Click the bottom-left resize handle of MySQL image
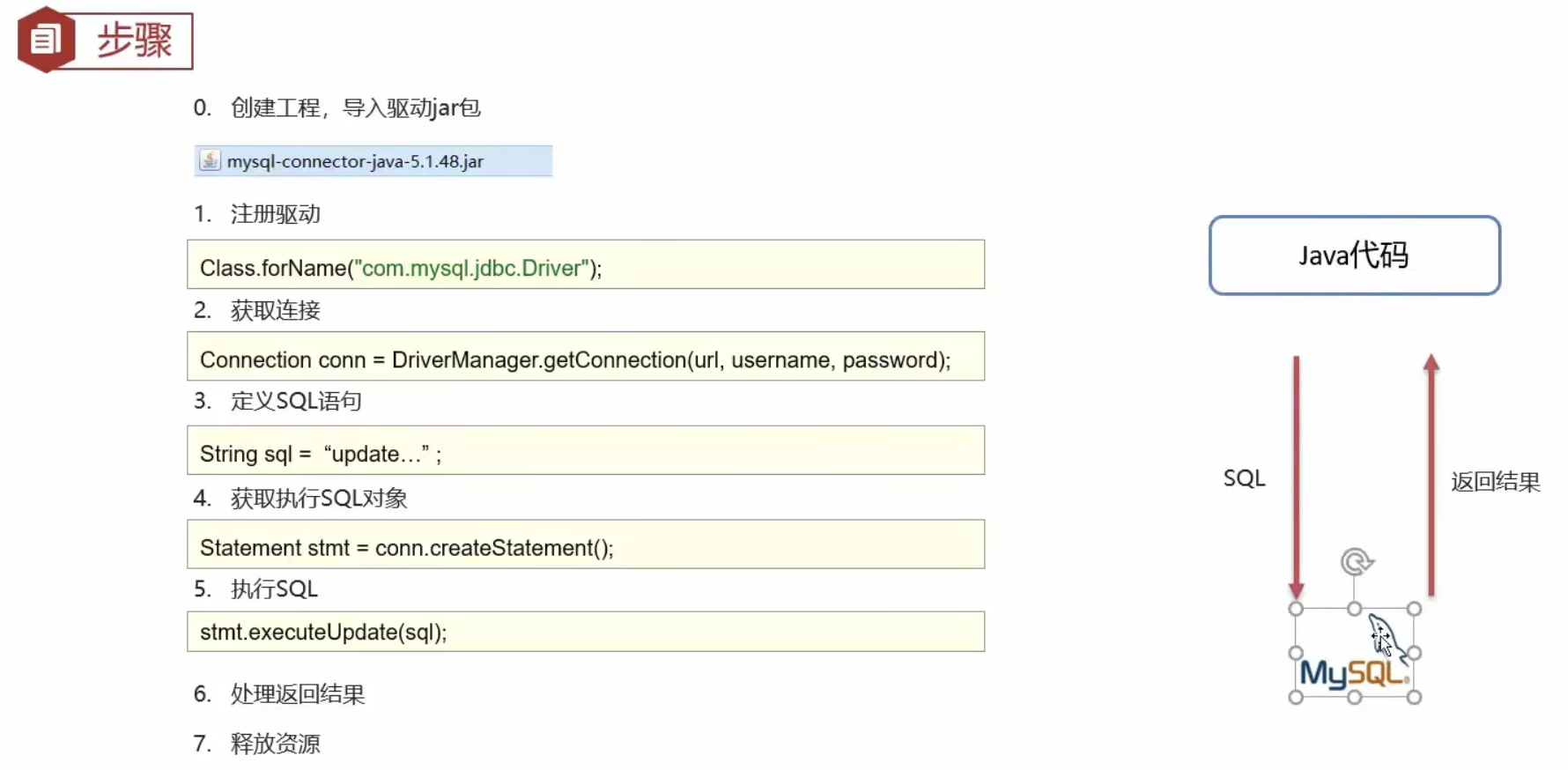Viewport: 1568px width, 770px height. tap(1296, 698)
